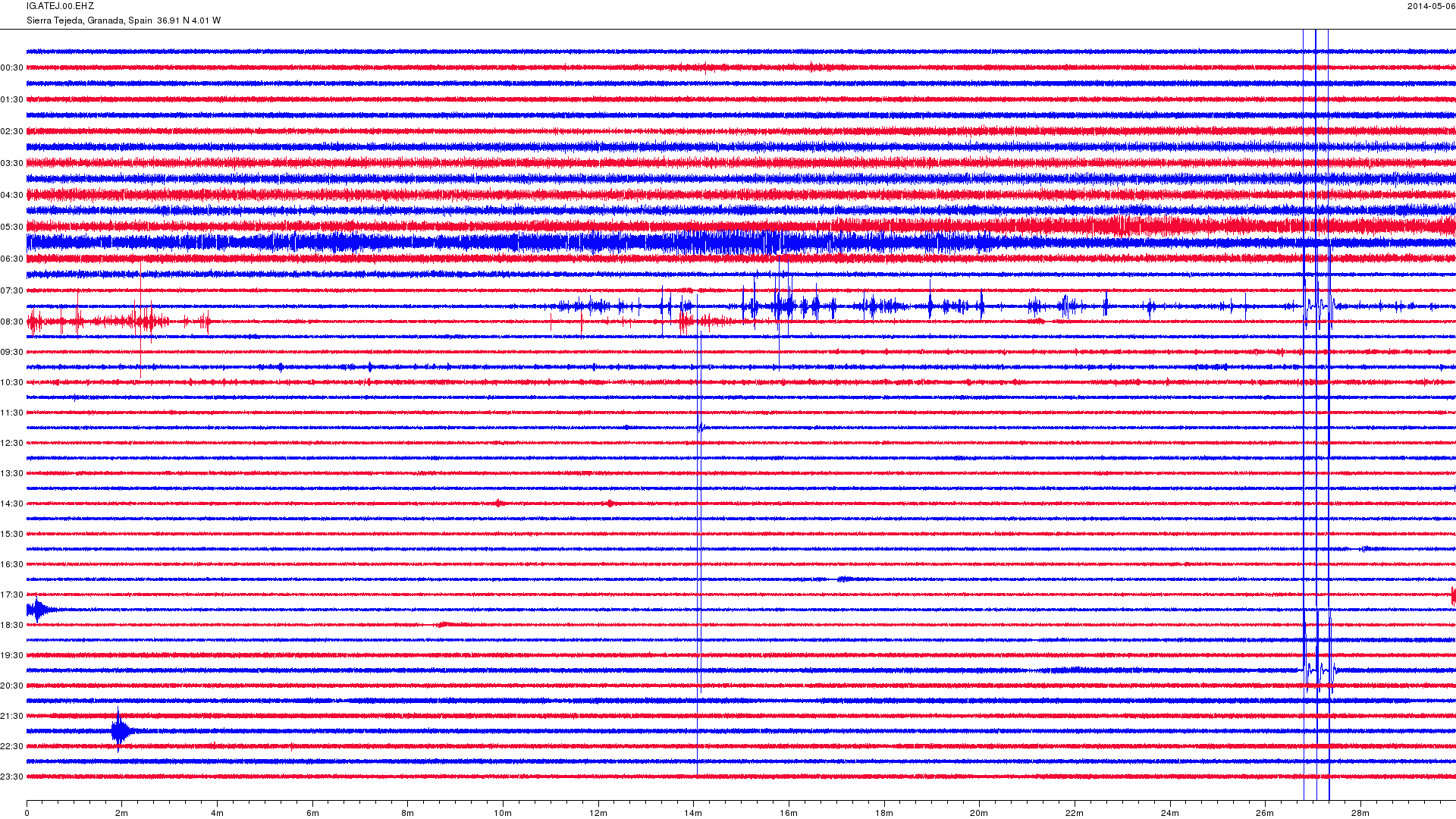Click the 03:30 time label
Screen dimensions: 1456x819
coord(11,163)
